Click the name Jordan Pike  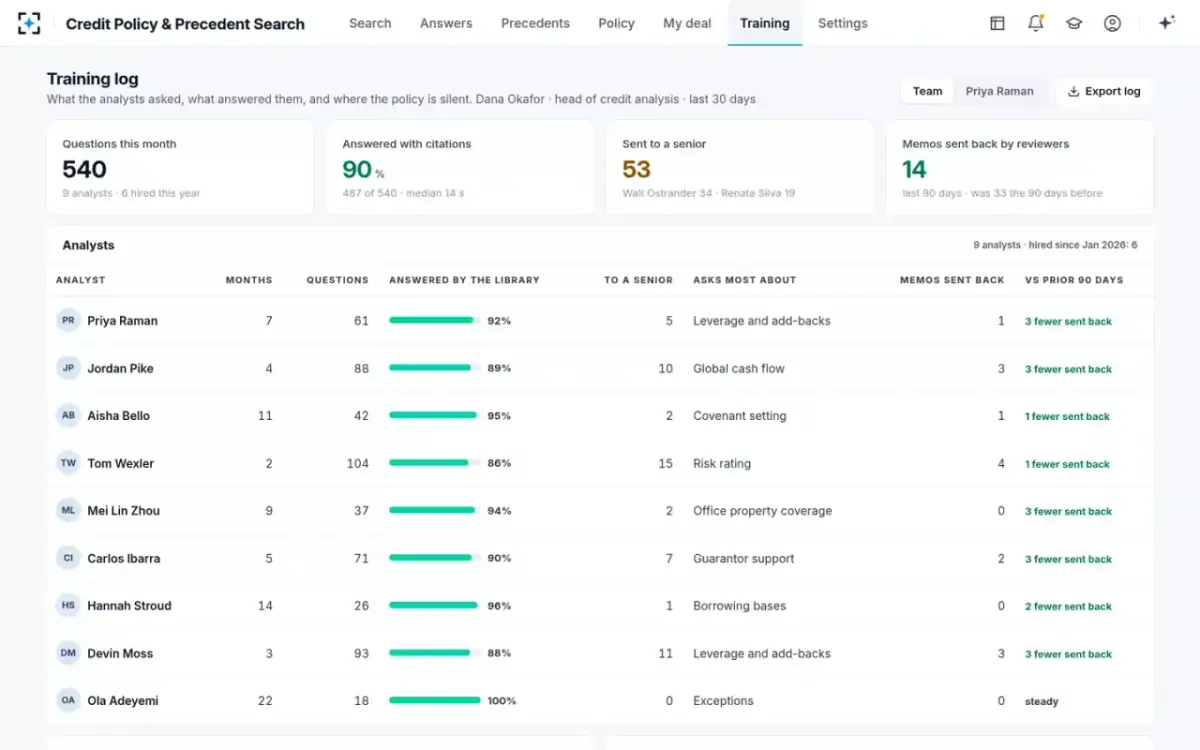[x=120, y=368]
